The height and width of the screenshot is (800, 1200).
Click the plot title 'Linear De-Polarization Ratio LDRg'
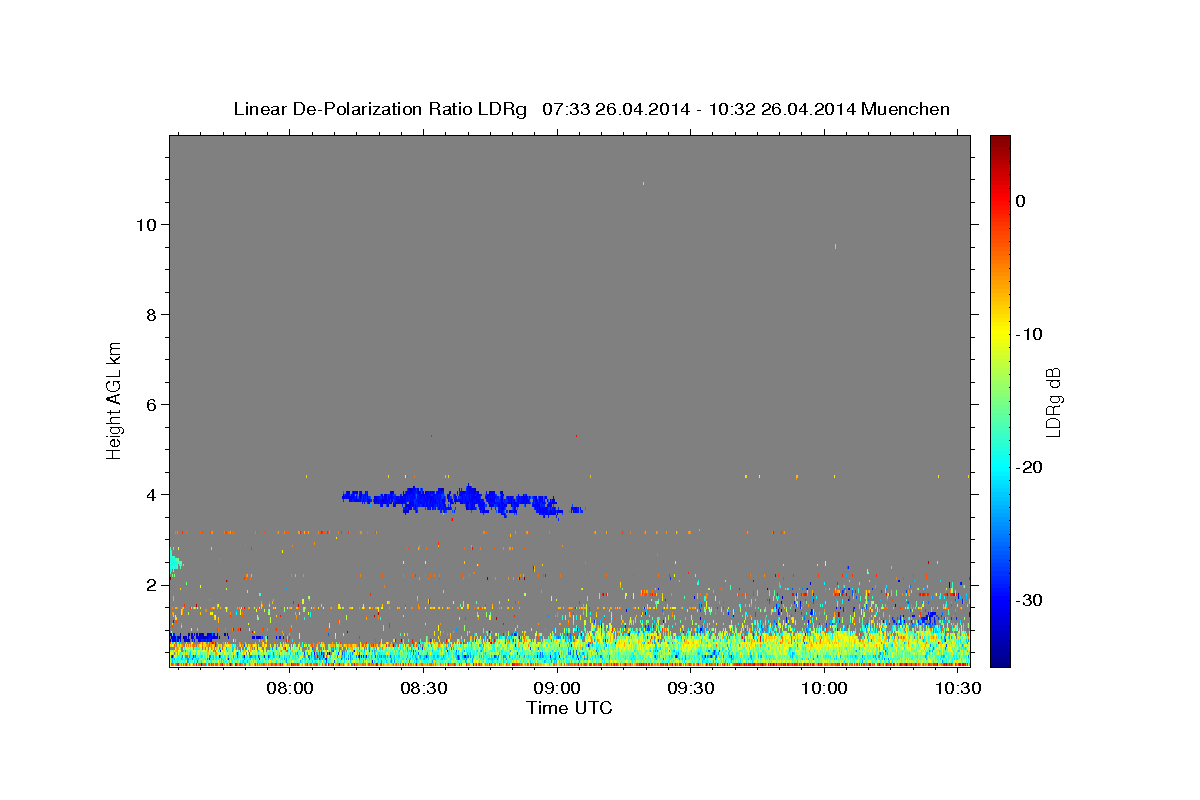pos(379,109)
